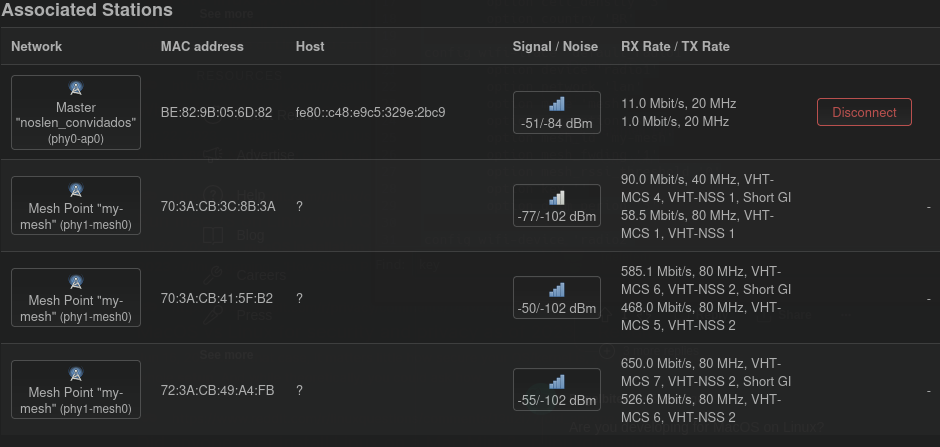Click the Signal / Noise column header
This screenshot has width=940, height=447.
(555, 46)
